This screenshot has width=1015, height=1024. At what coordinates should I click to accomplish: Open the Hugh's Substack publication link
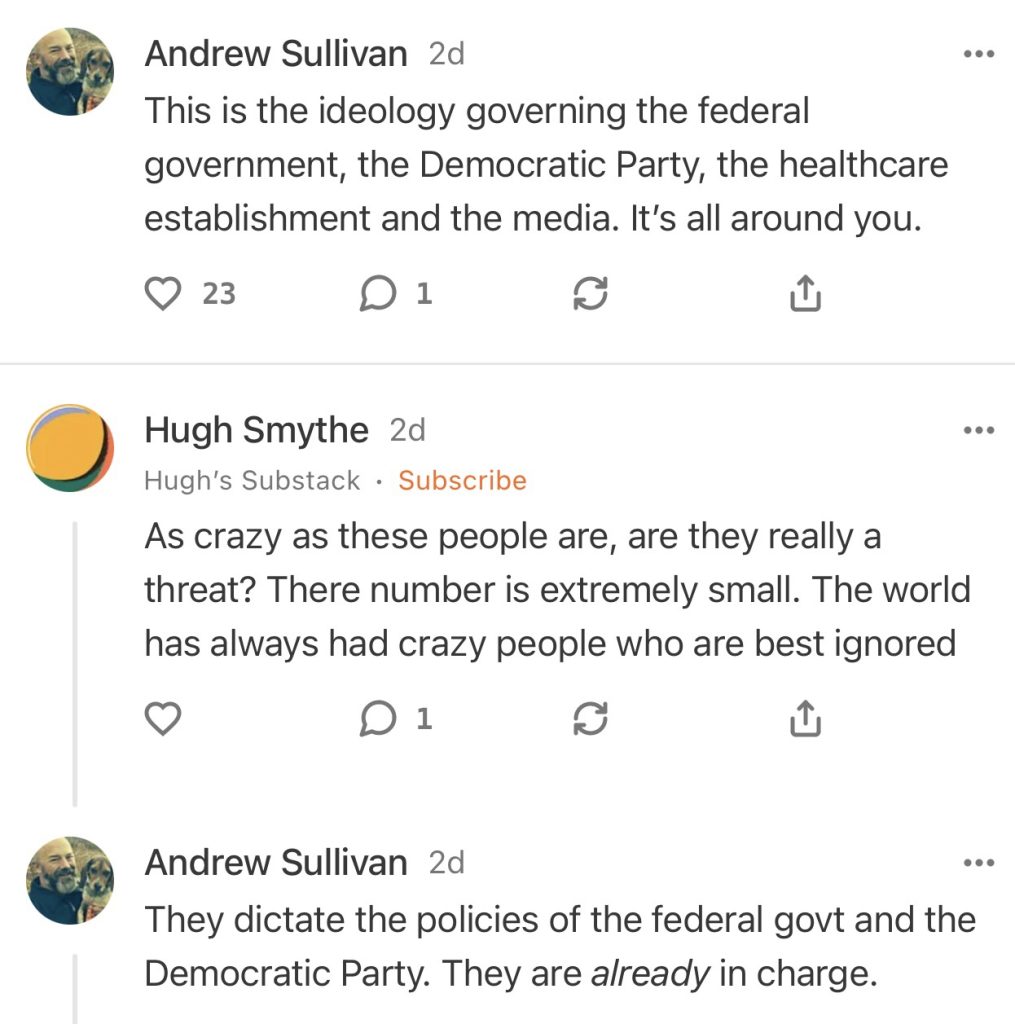(x=252, y=481)
